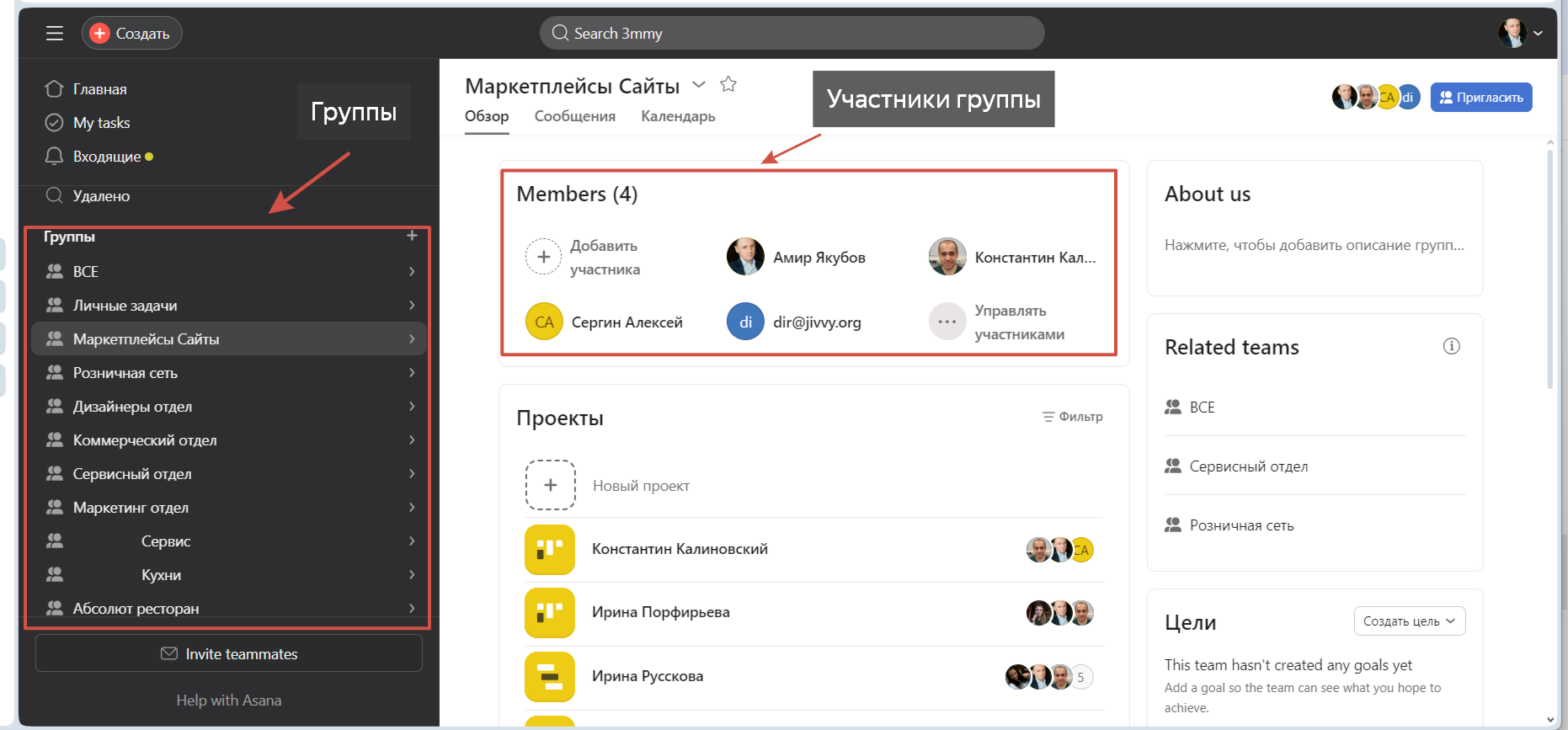Open related team Розничная сеть
The image size is (1568, 730).
click(x=1315, y=525)
